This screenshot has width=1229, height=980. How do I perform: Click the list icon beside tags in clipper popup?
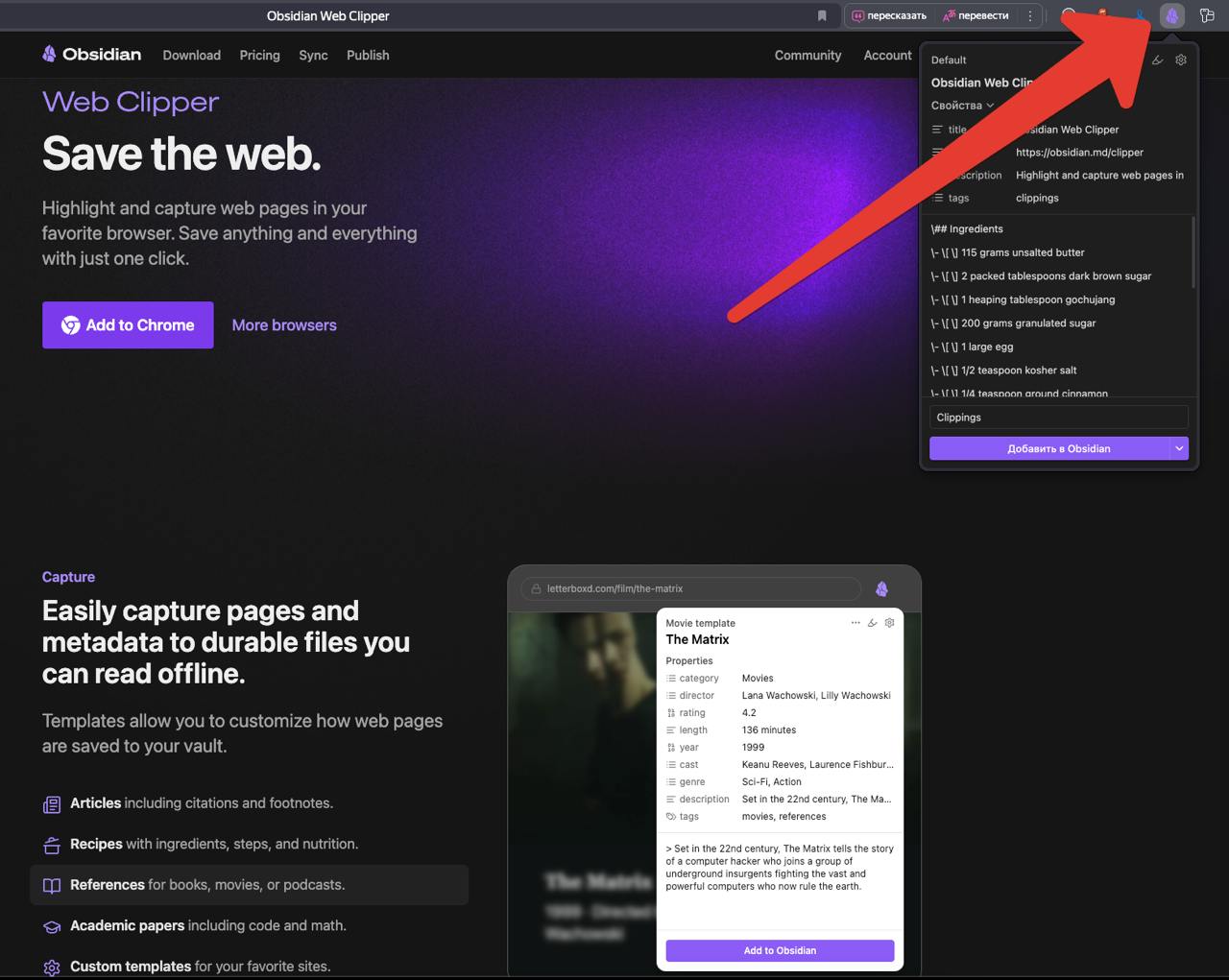click(x=937, y=198)
